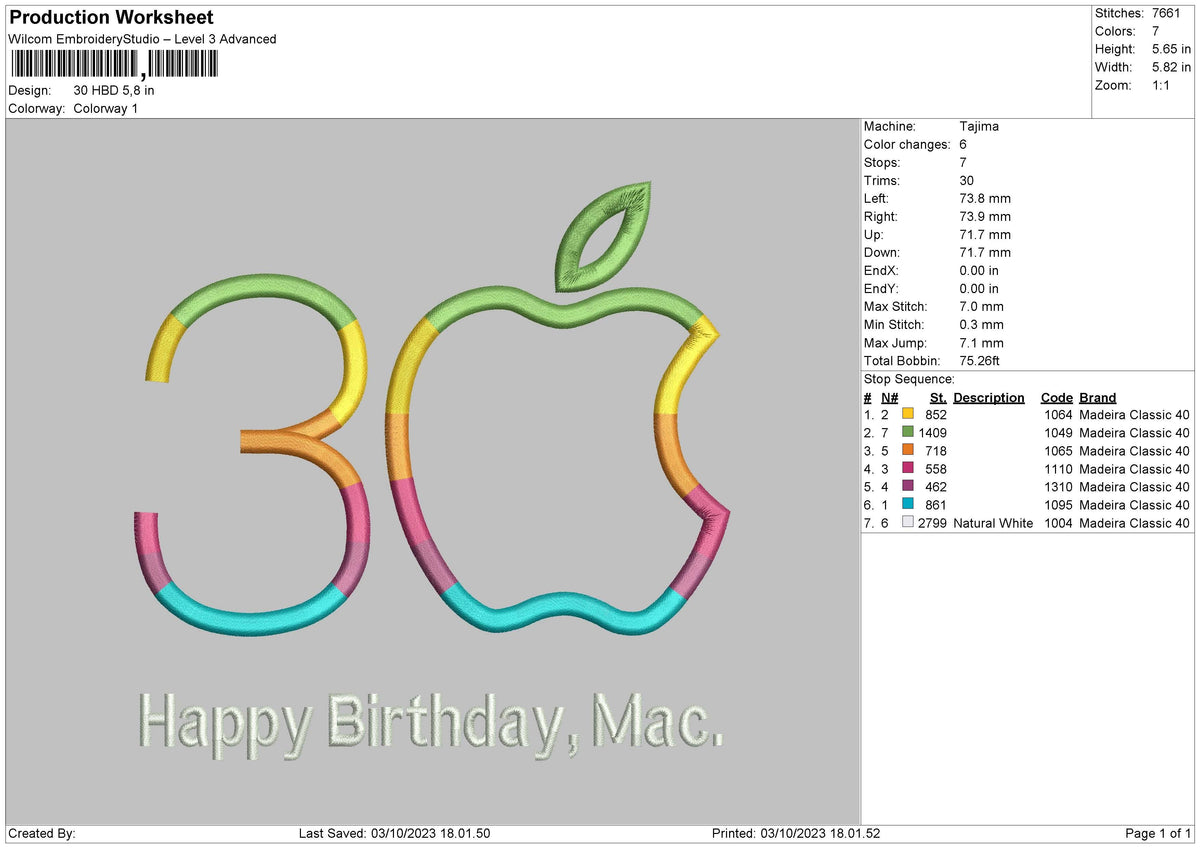Click the orange swatch for stop 3
The width and height of the screenshot is (1200, 848).
point(908,451)
